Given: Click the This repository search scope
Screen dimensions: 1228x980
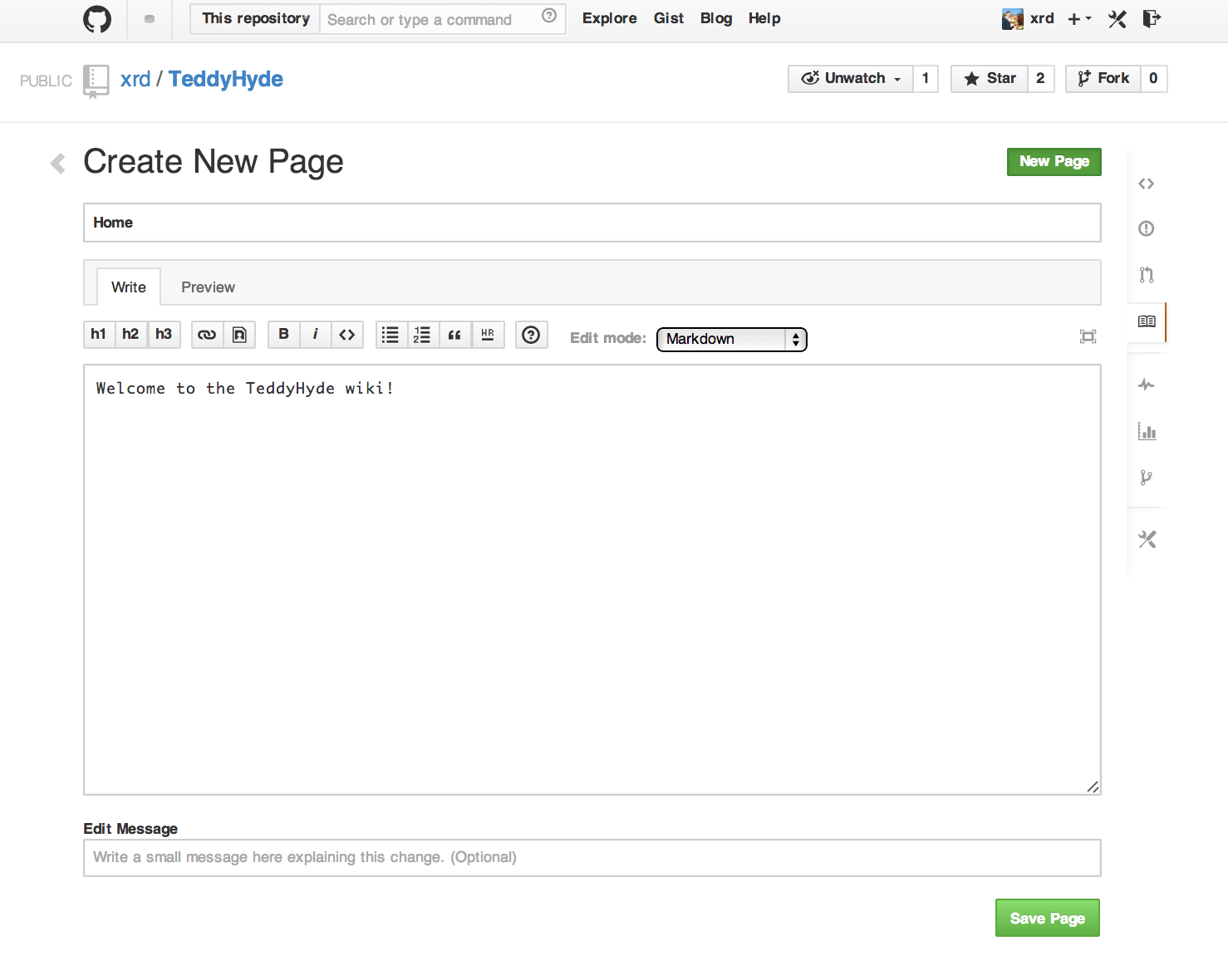Looking at the screenshot, I should coord(256,19).
